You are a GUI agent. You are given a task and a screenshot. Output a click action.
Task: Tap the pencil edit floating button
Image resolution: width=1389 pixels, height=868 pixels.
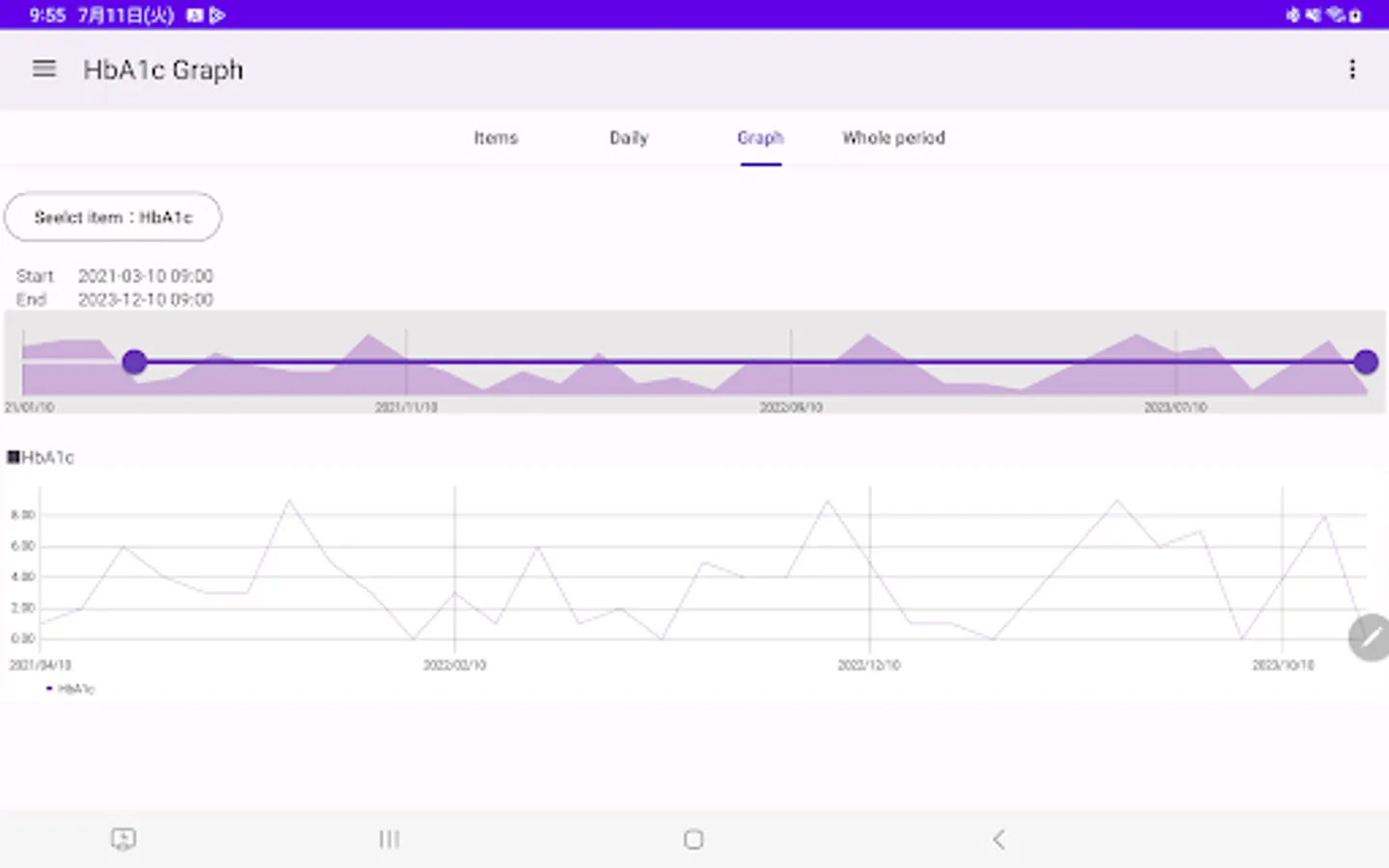coord(1369,637)
